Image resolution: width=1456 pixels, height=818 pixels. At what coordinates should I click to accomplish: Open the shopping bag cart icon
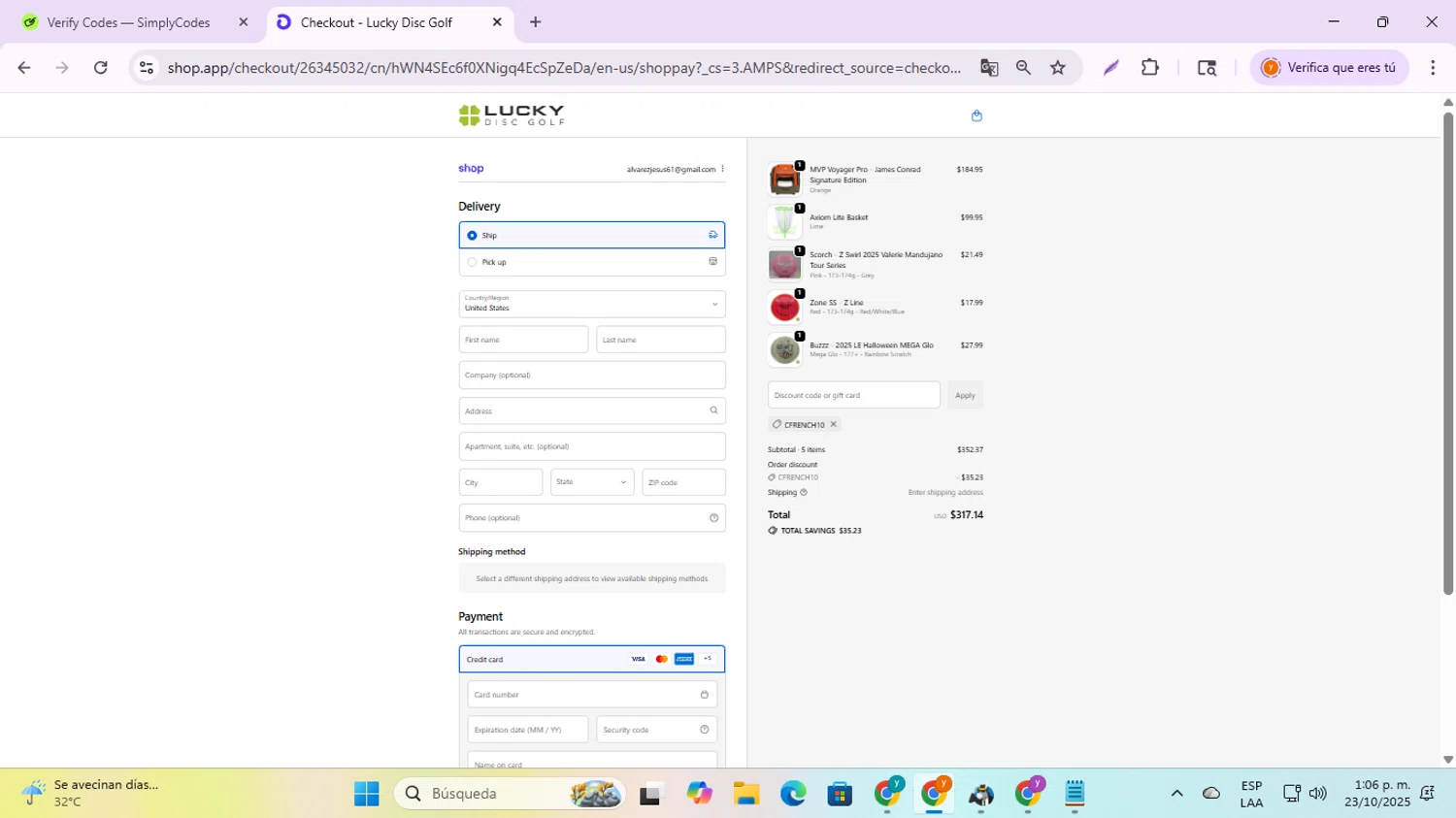pyautogui.click(x=976, y=115)
